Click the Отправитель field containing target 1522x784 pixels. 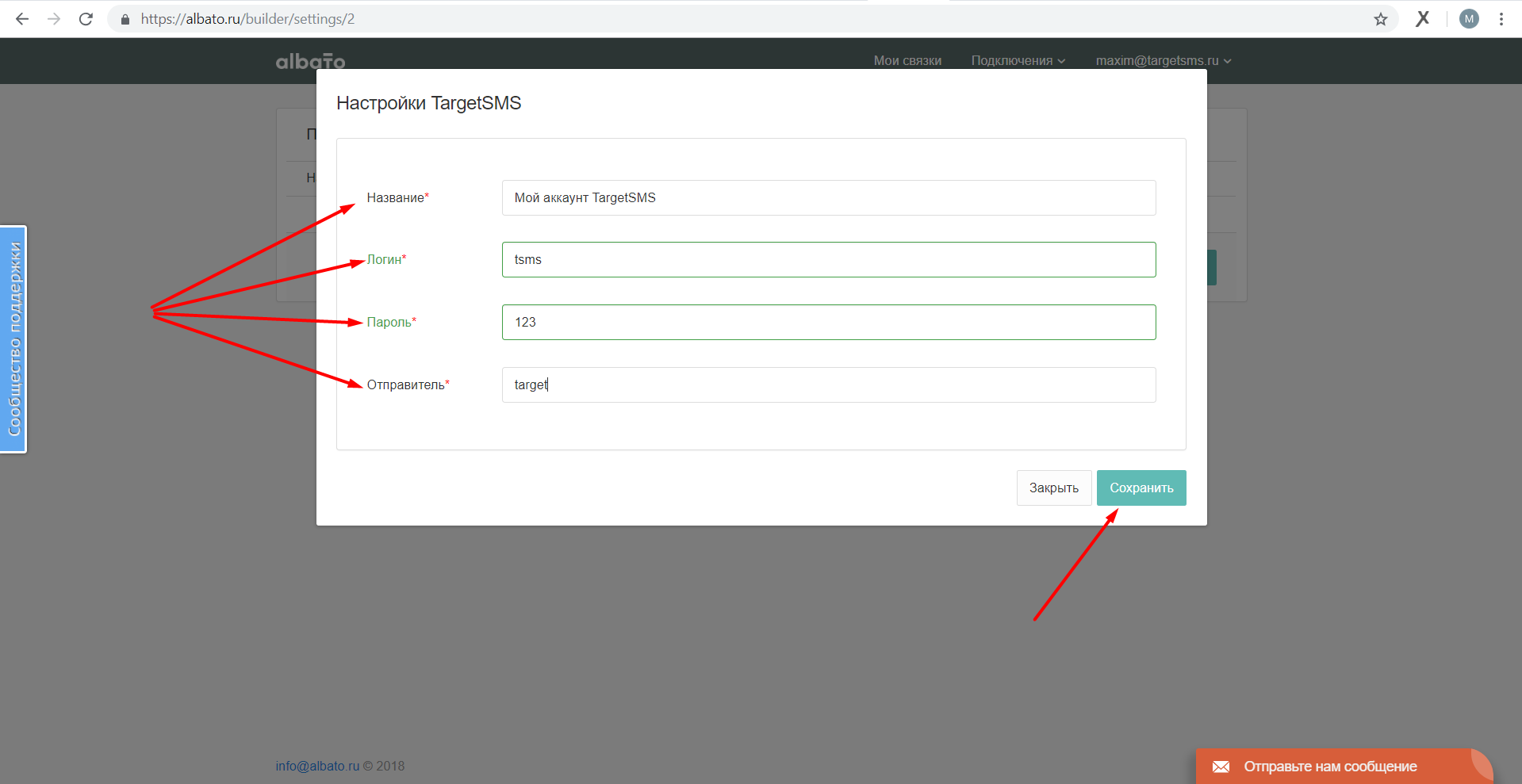click(829, 384)
